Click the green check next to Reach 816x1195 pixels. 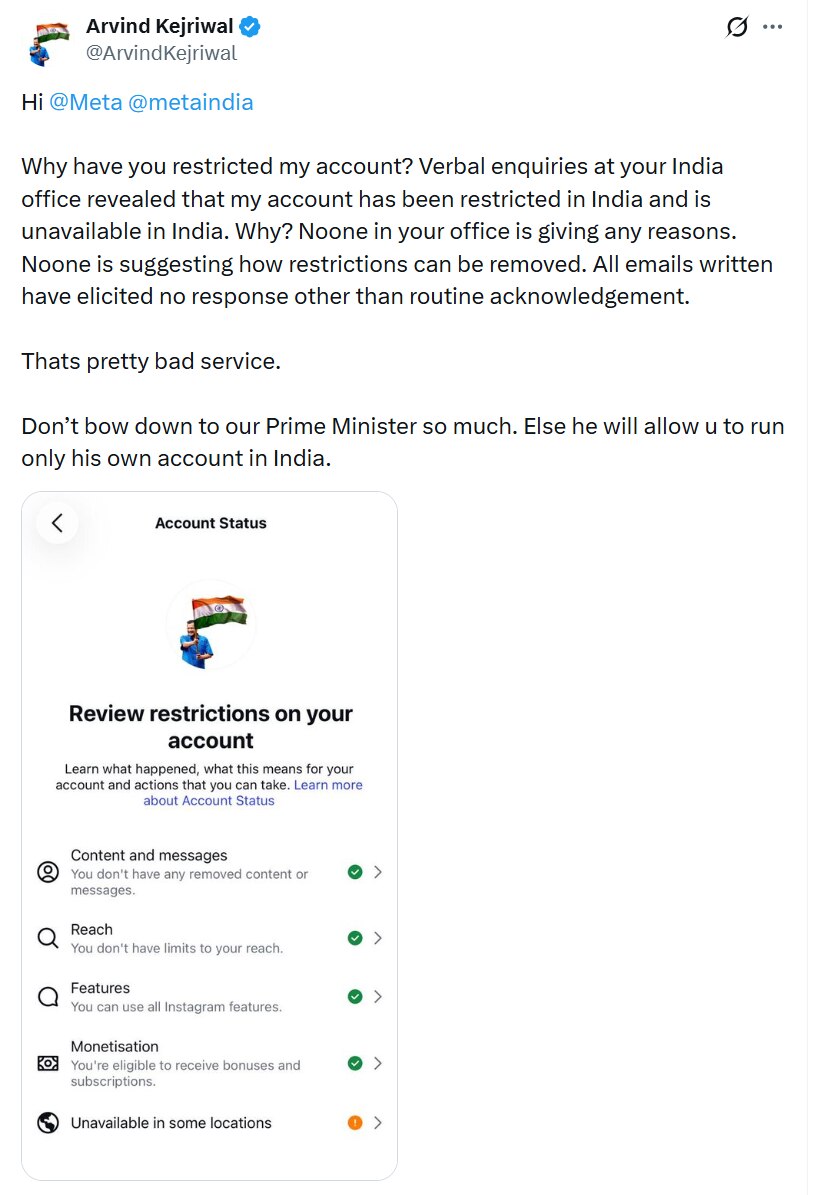(x=355, y=938)
